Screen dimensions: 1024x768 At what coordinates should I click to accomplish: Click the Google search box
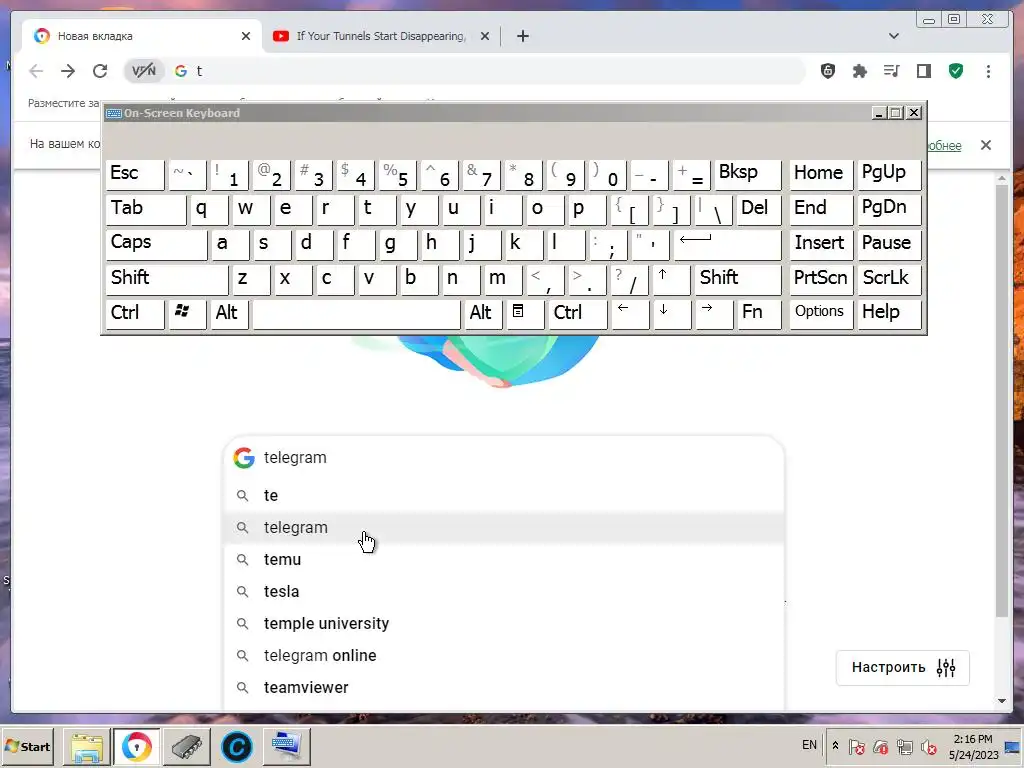(503, 457)
